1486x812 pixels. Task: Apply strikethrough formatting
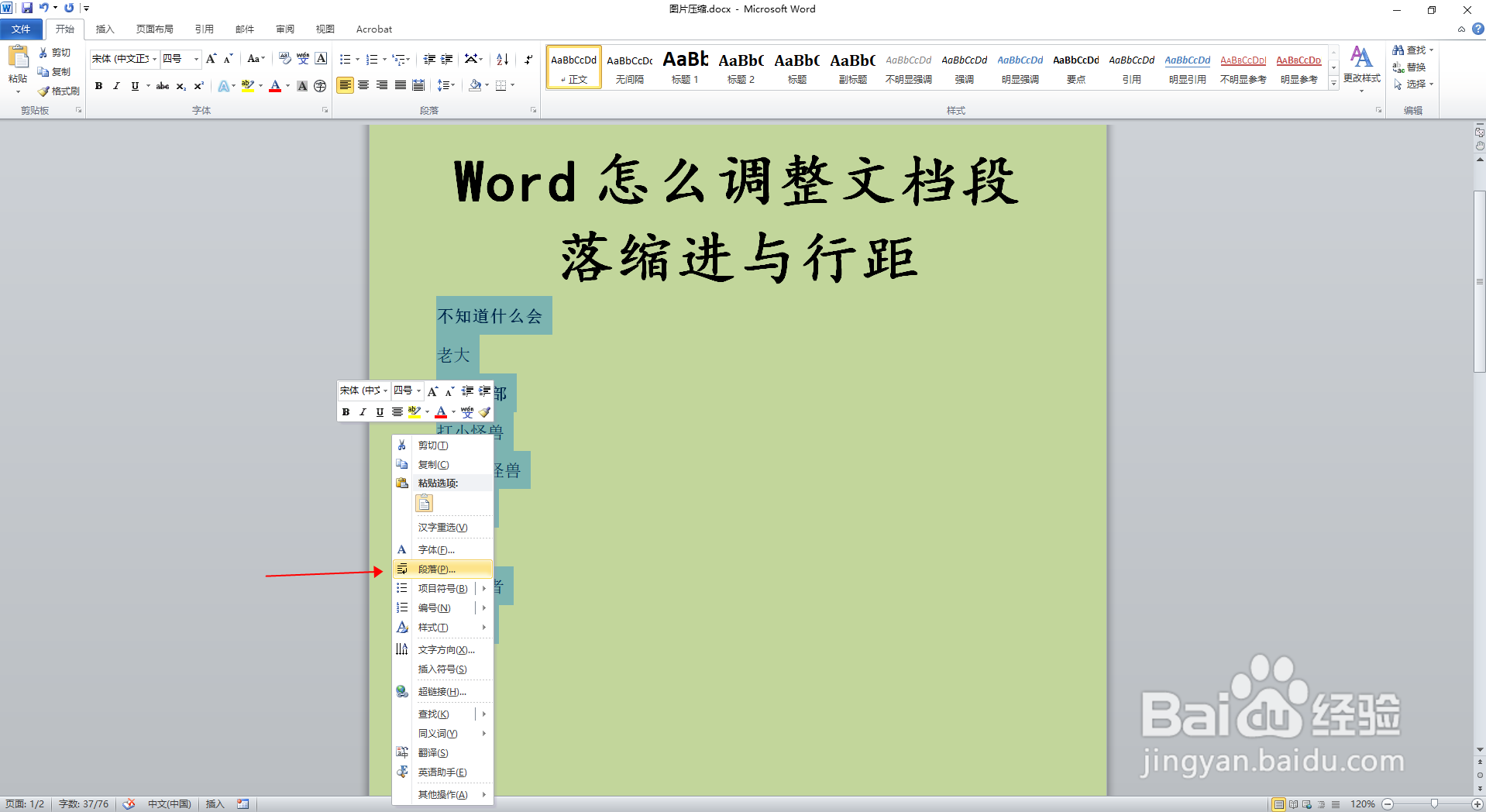click(162, 86)
